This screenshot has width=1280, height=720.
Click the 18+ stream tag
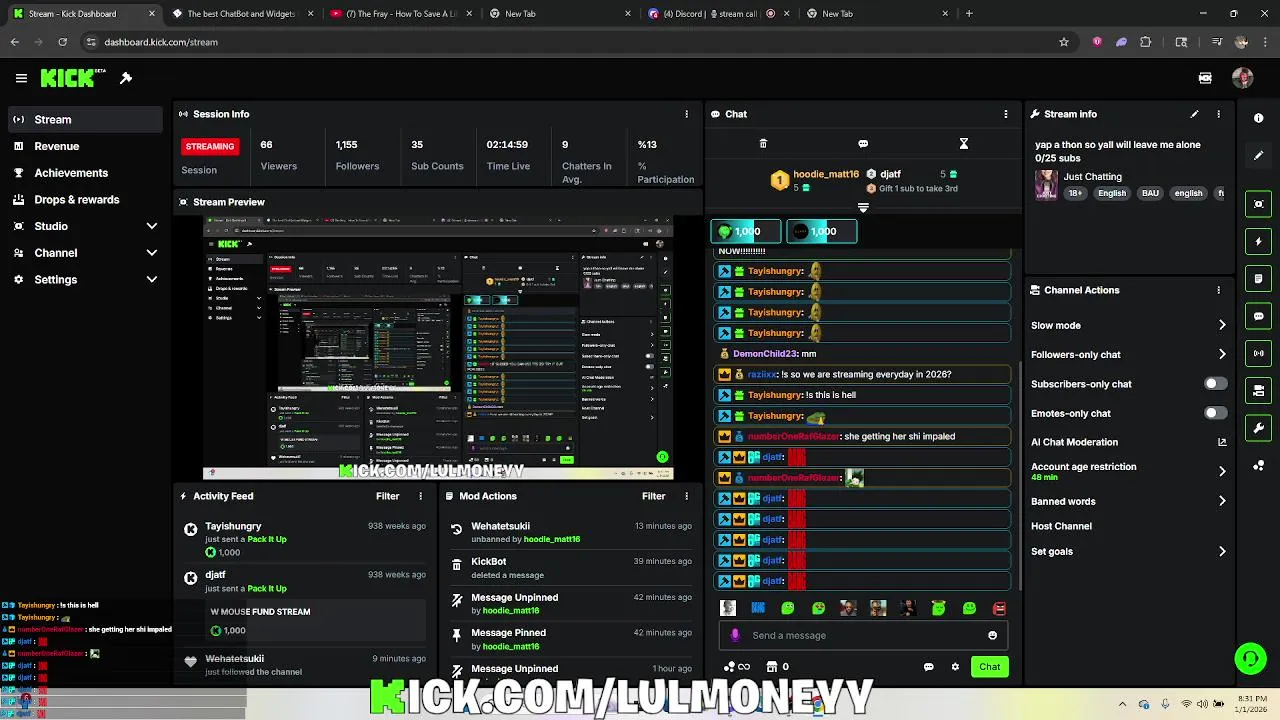[1075, 193]
